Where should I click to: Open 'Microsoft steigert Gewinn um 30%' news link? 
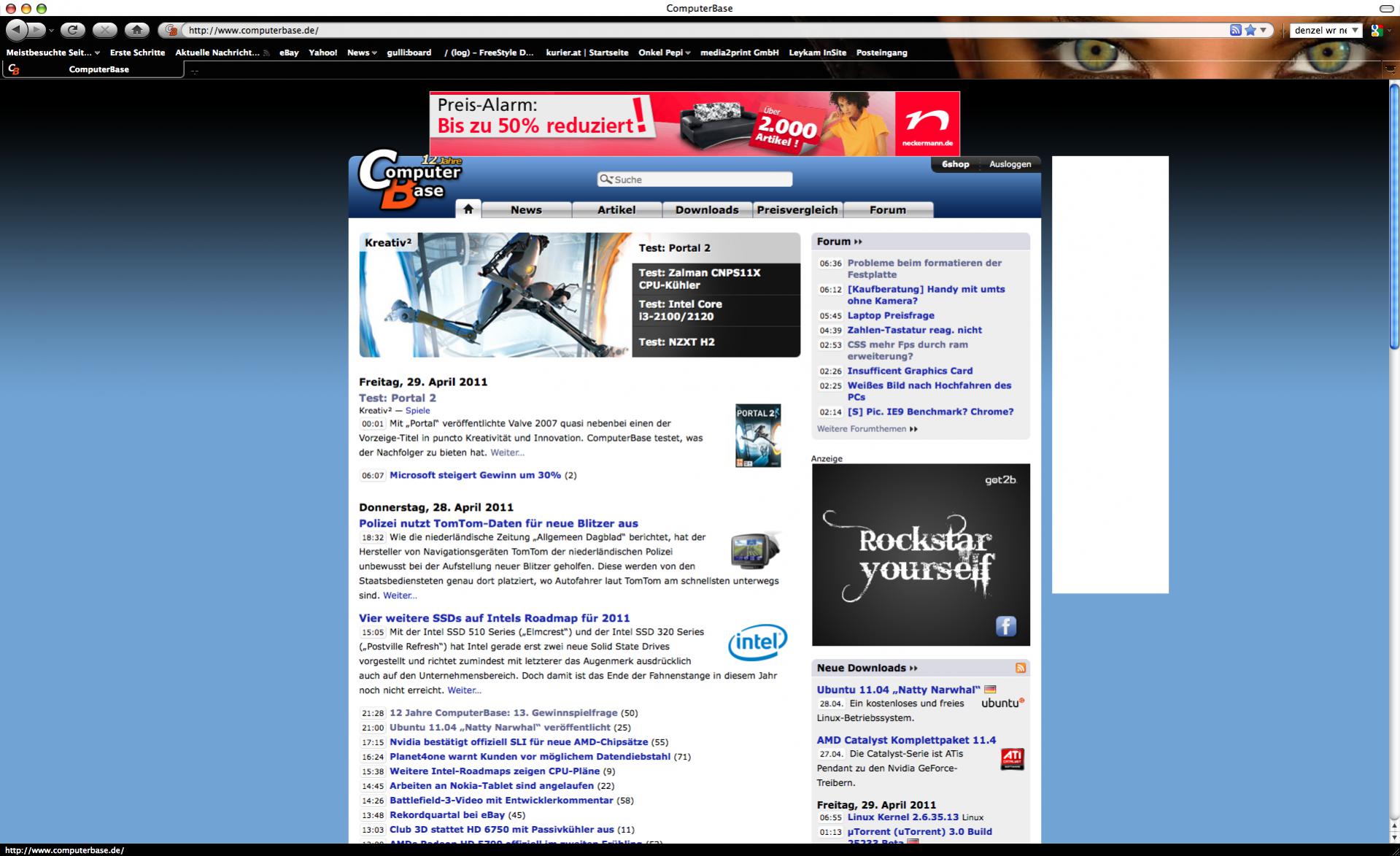click(475, 475)
